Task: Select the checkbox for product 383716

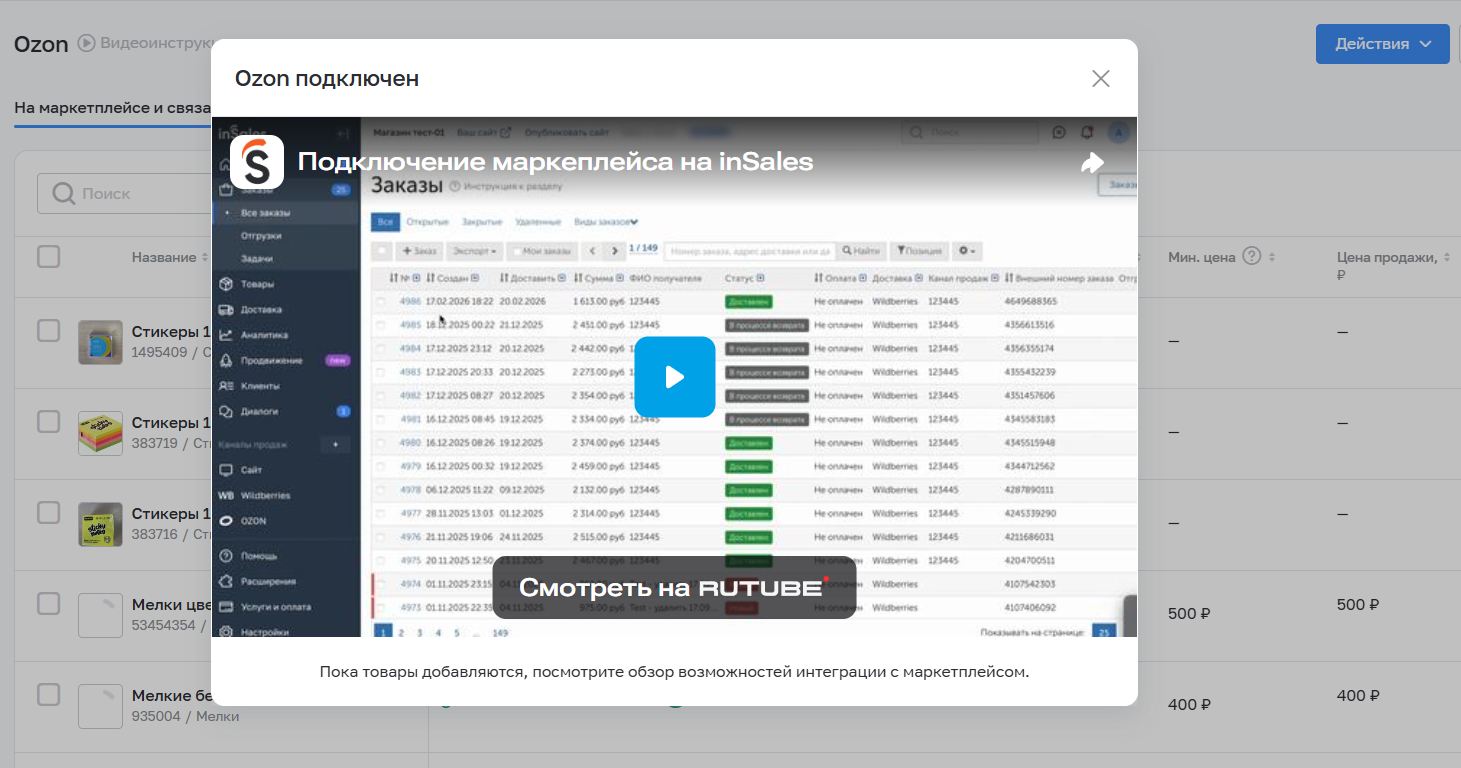Action: tap(48, 513)
